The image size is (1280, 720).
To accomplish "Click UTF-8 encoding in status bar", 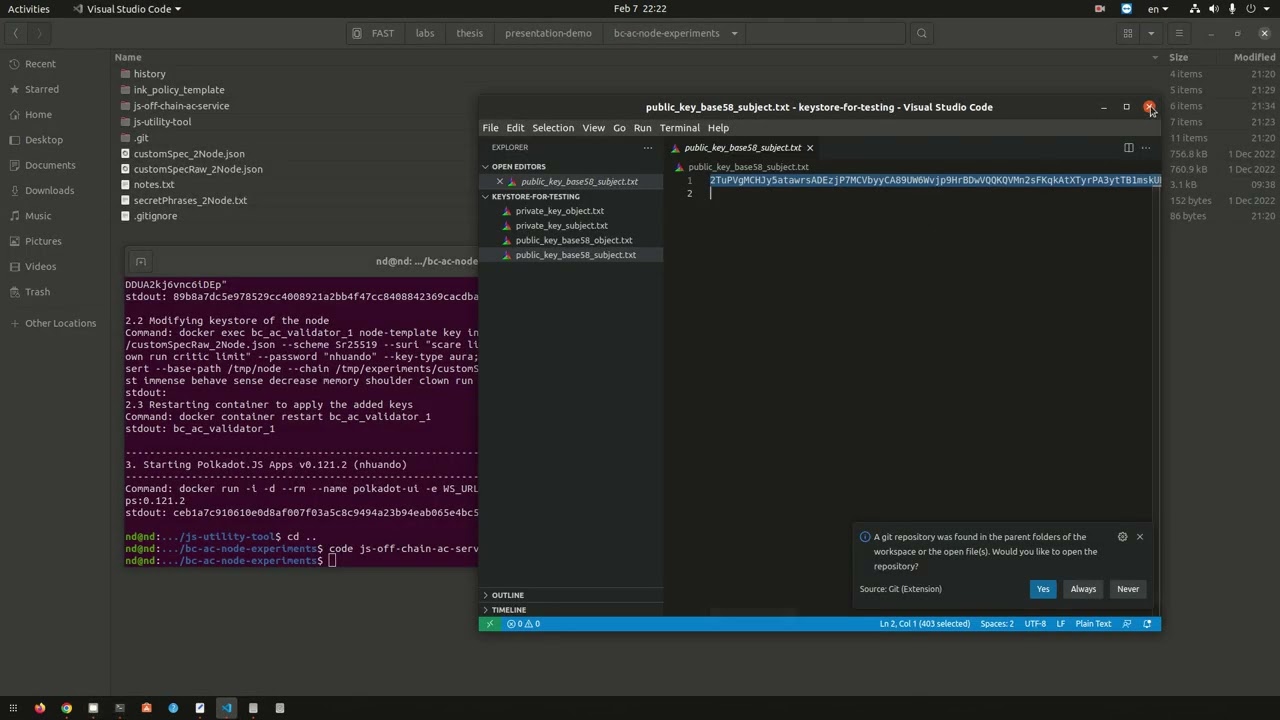I will coord(1035,624).
